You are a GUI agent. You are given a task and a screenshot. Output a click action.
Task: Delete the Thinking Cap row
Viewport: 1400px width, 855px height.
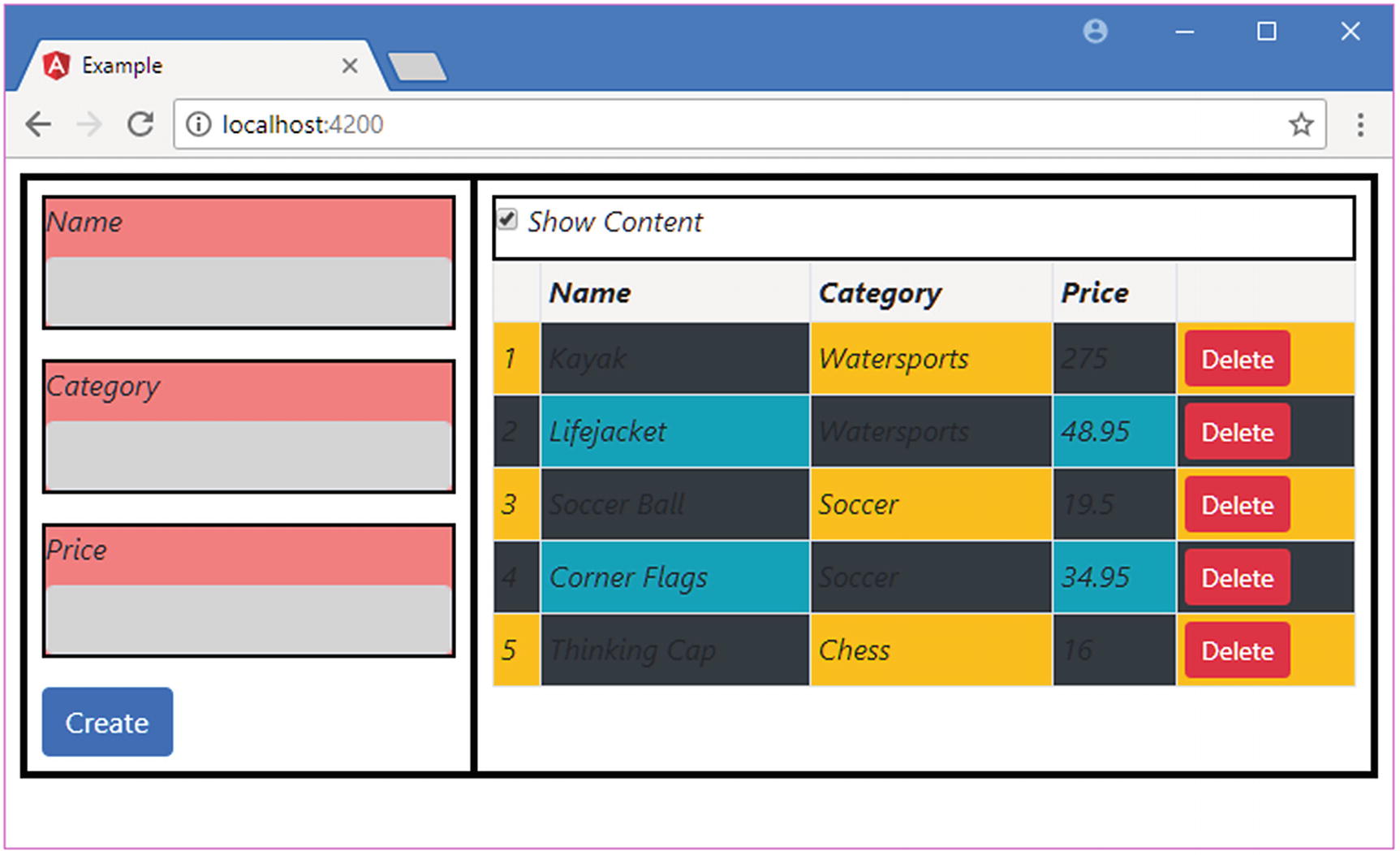point(1237,650)
